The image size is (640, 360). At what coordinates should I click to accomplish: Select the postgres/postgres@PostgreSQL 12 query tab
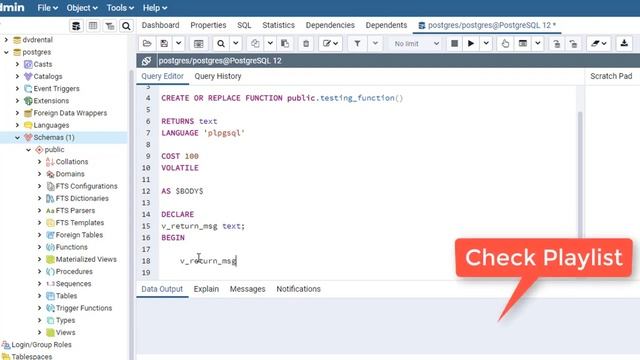[487, 25]
